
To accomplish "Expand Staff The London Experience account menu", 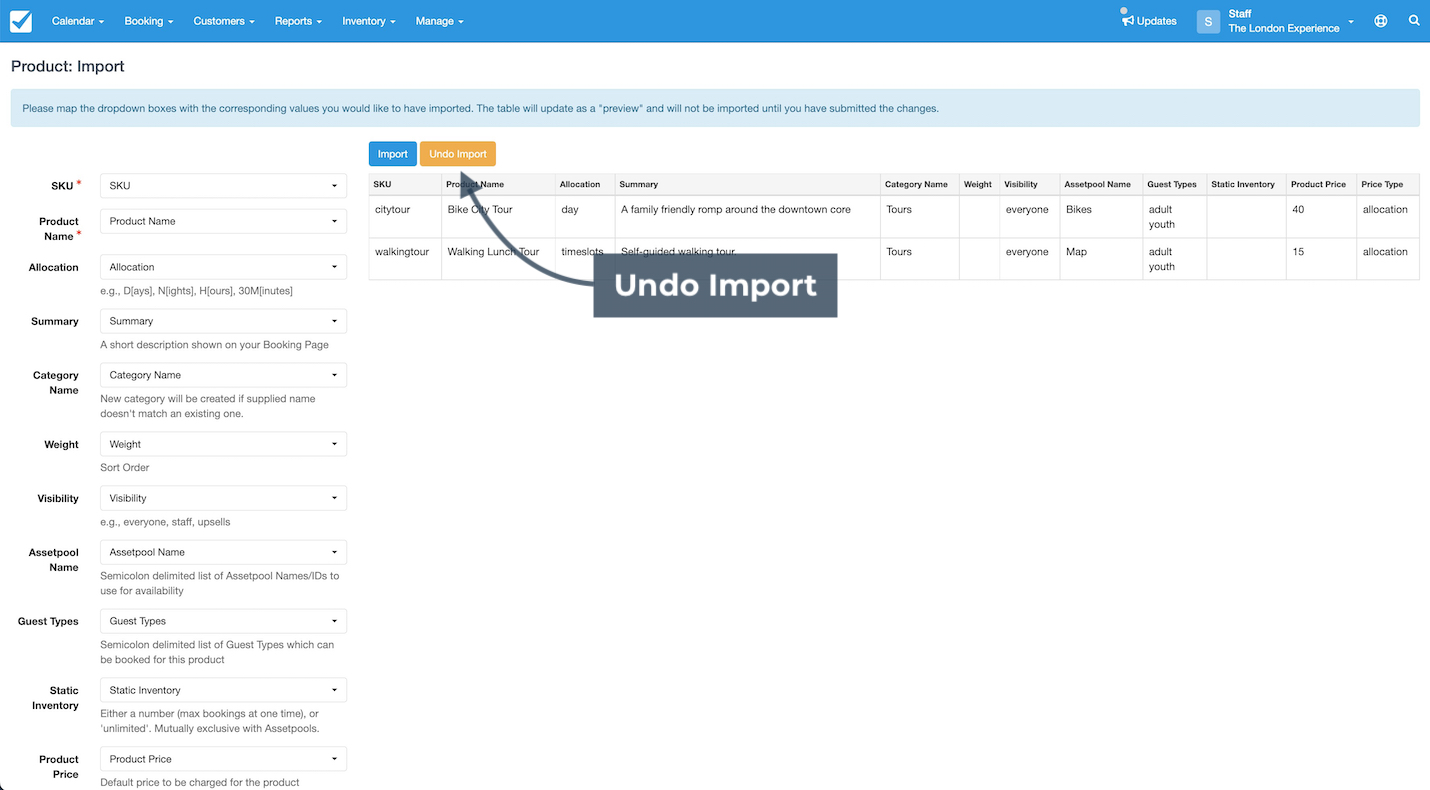I will click(x=1290, y=21).
